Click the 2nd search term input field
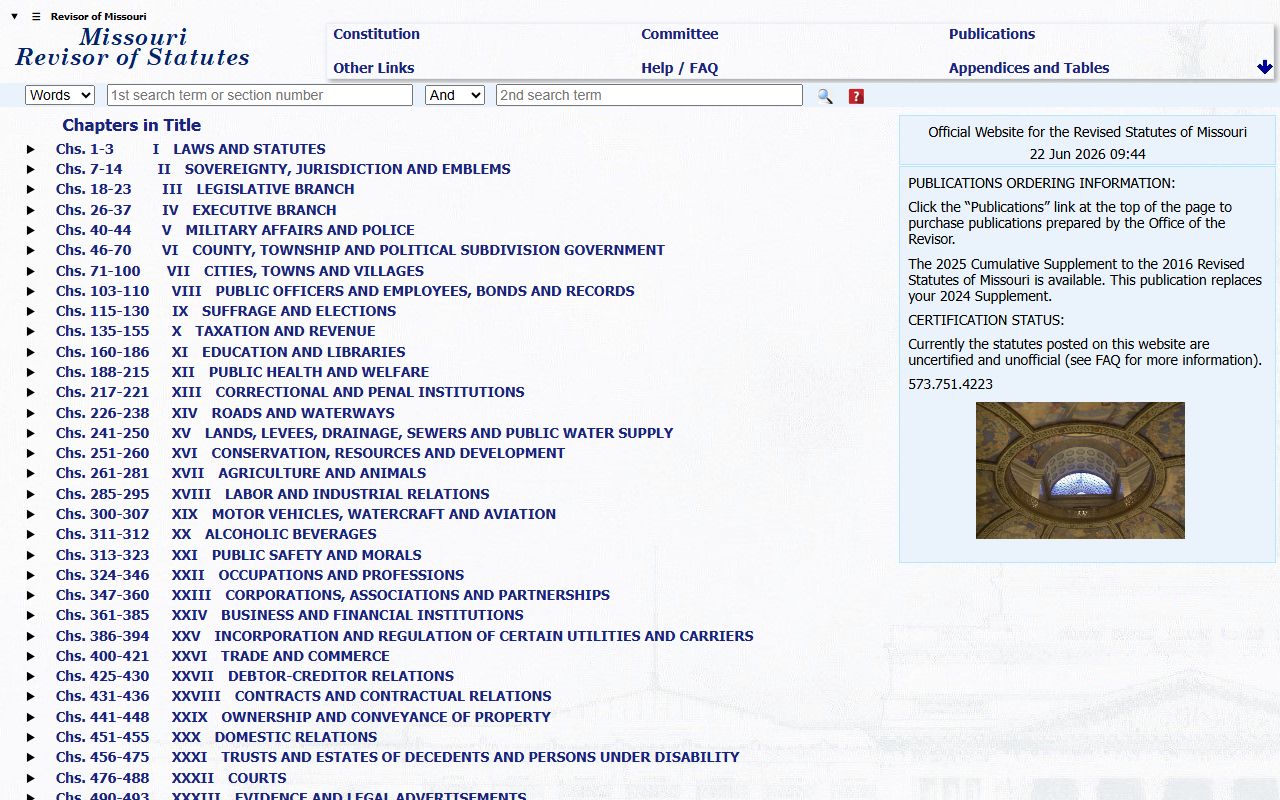 (649, 95)
